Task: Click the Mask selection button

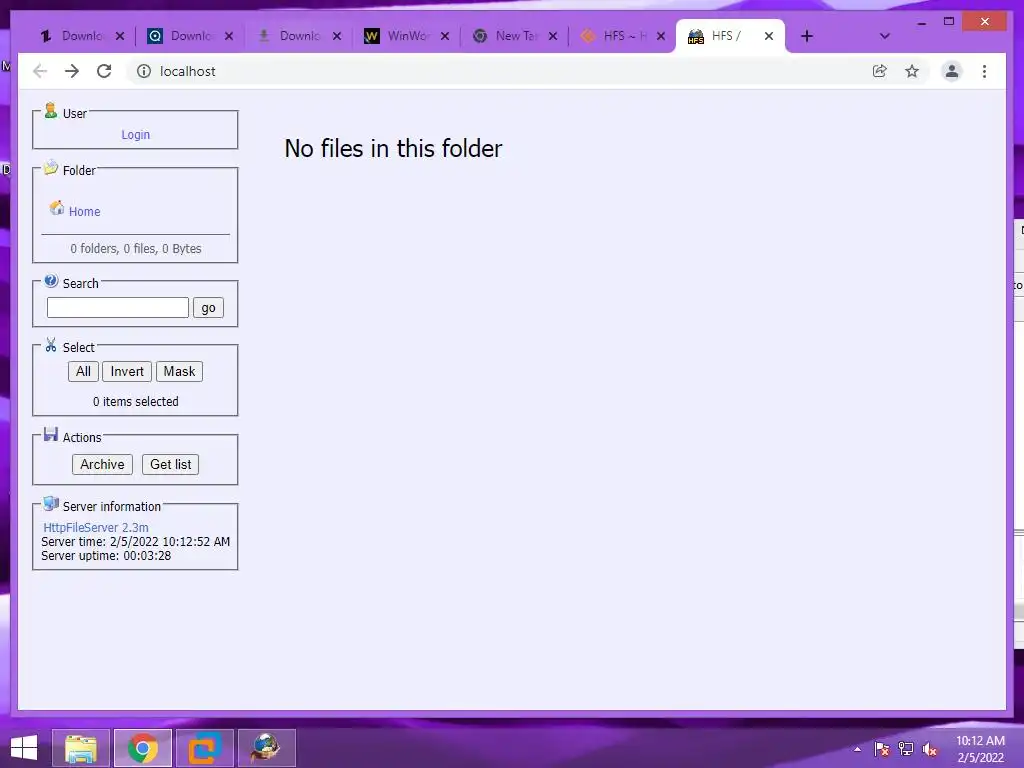Action: click(x=179, y=372)
